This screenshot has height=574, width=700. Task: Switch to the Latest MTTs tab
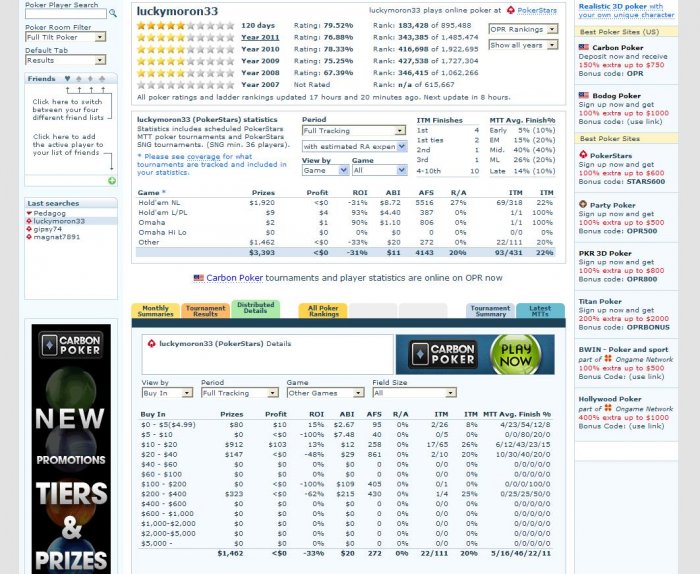540,311
